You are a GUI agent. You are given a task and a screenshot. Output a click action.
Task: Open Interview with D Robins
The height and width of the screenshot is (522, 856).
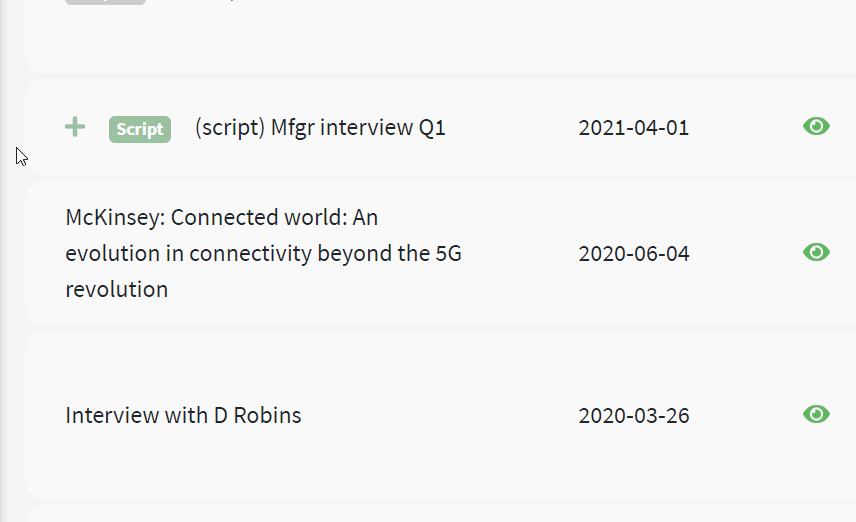[183, 415]
